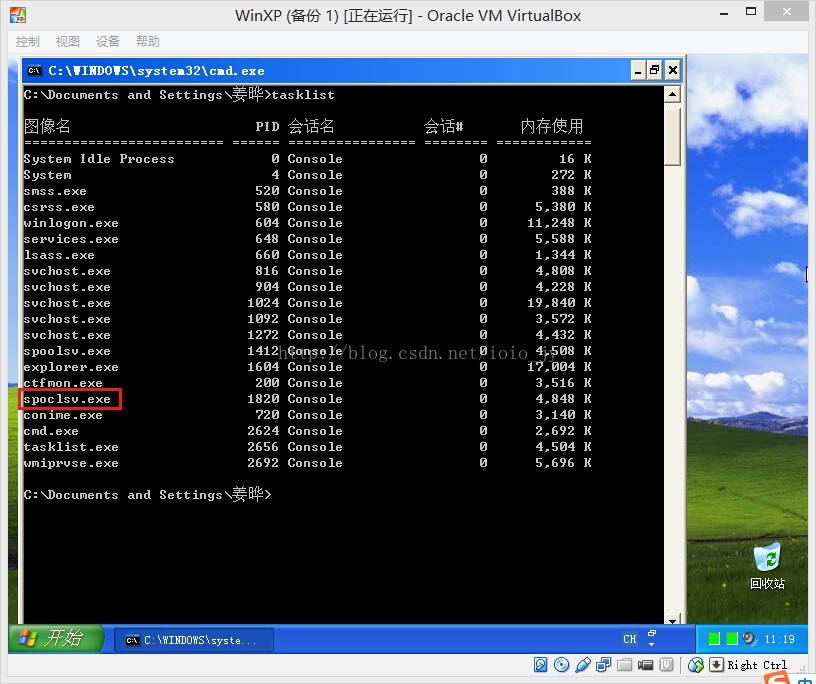The width and height of the screenshot is (816, 684).
Task: Click the svchost.exe row with PID 1024
Action: pyautogui.click(x=307, y=303)
